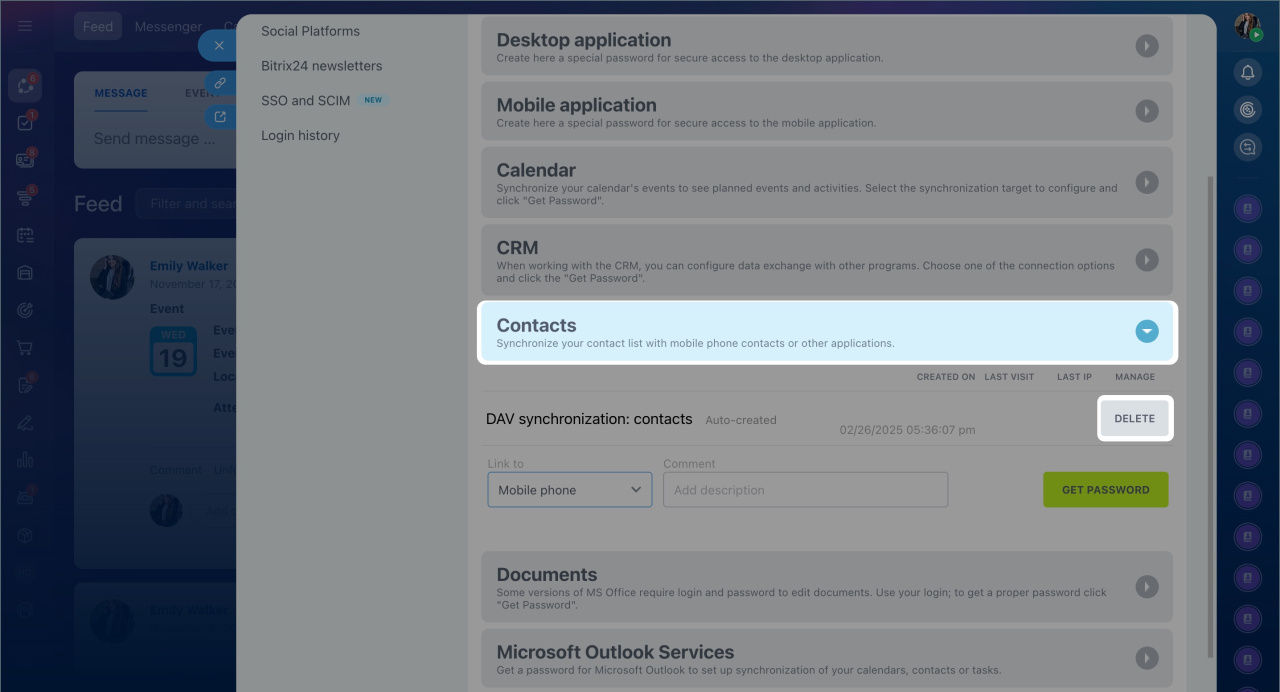Open calendar icon in left sidebar
The width and height of the screenshot is (1280, 692).
point(25,236)
